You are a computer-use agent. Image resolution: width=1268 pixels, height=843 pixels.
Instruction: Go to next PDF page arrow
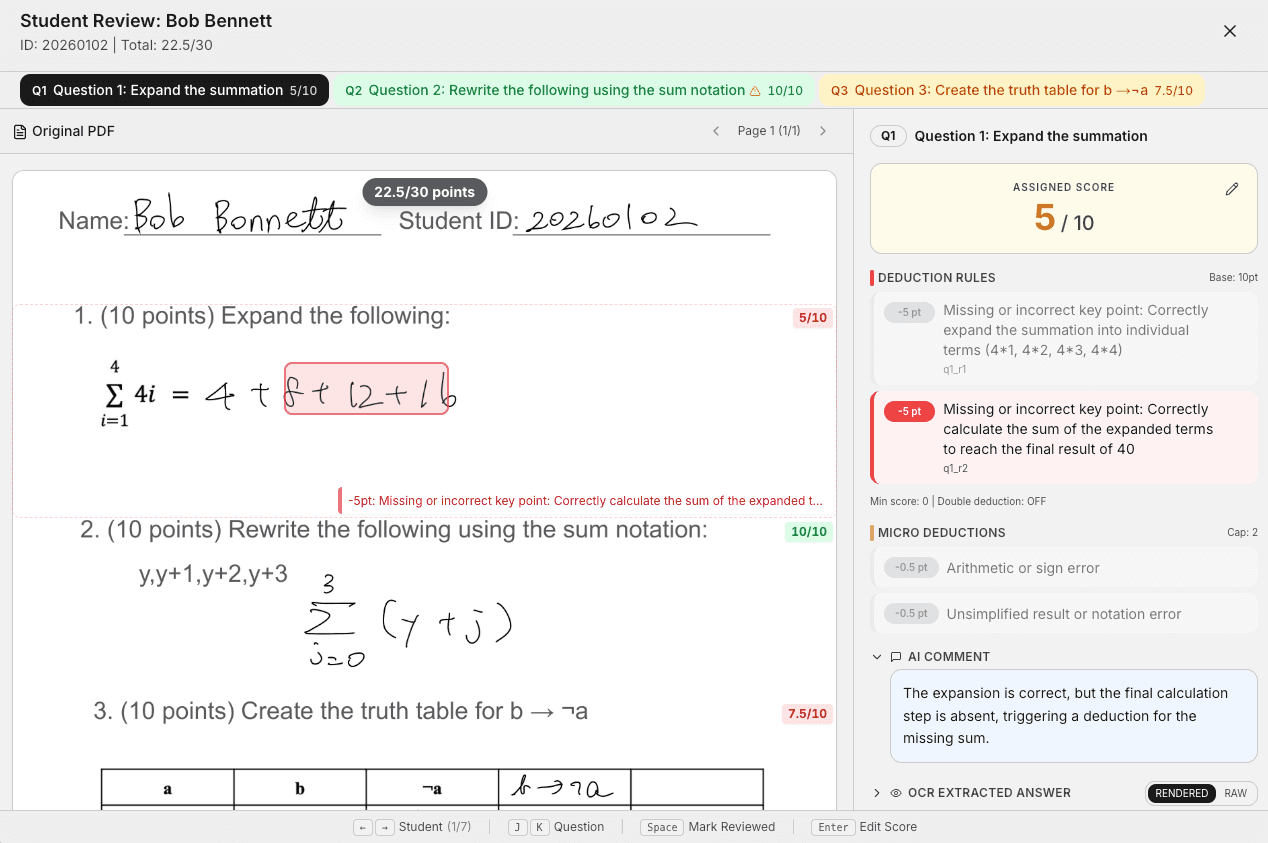point(823,131)
